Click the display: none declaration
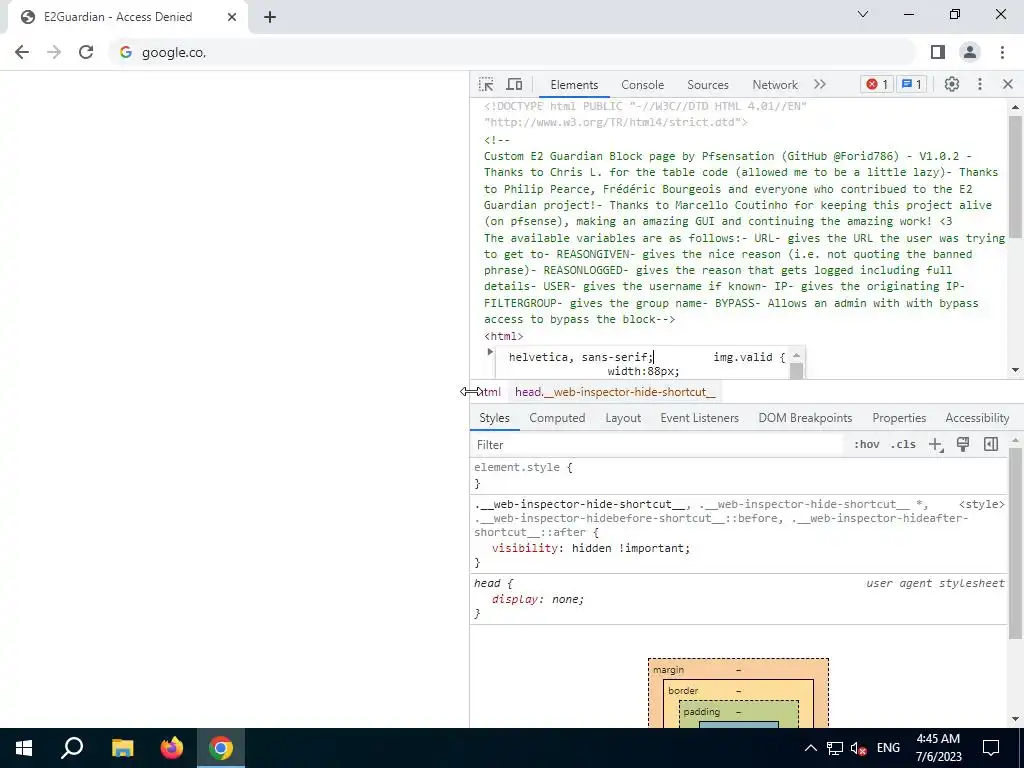 [x=537, y=599]
